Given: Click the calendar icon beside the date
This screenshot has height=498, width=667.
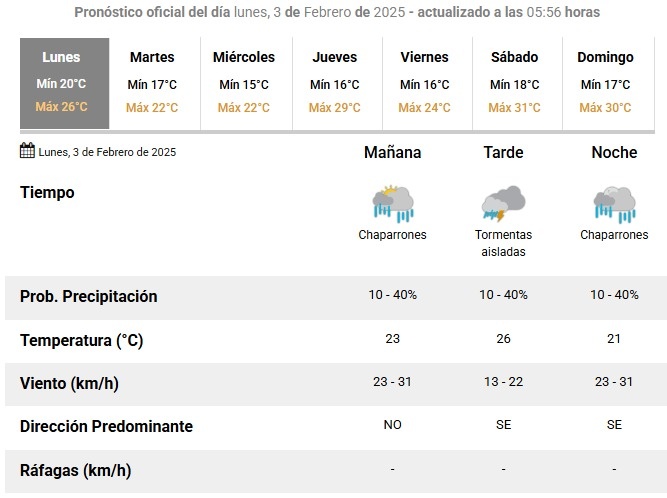Looking at the screenshot, I should click(x=27, y=151).
